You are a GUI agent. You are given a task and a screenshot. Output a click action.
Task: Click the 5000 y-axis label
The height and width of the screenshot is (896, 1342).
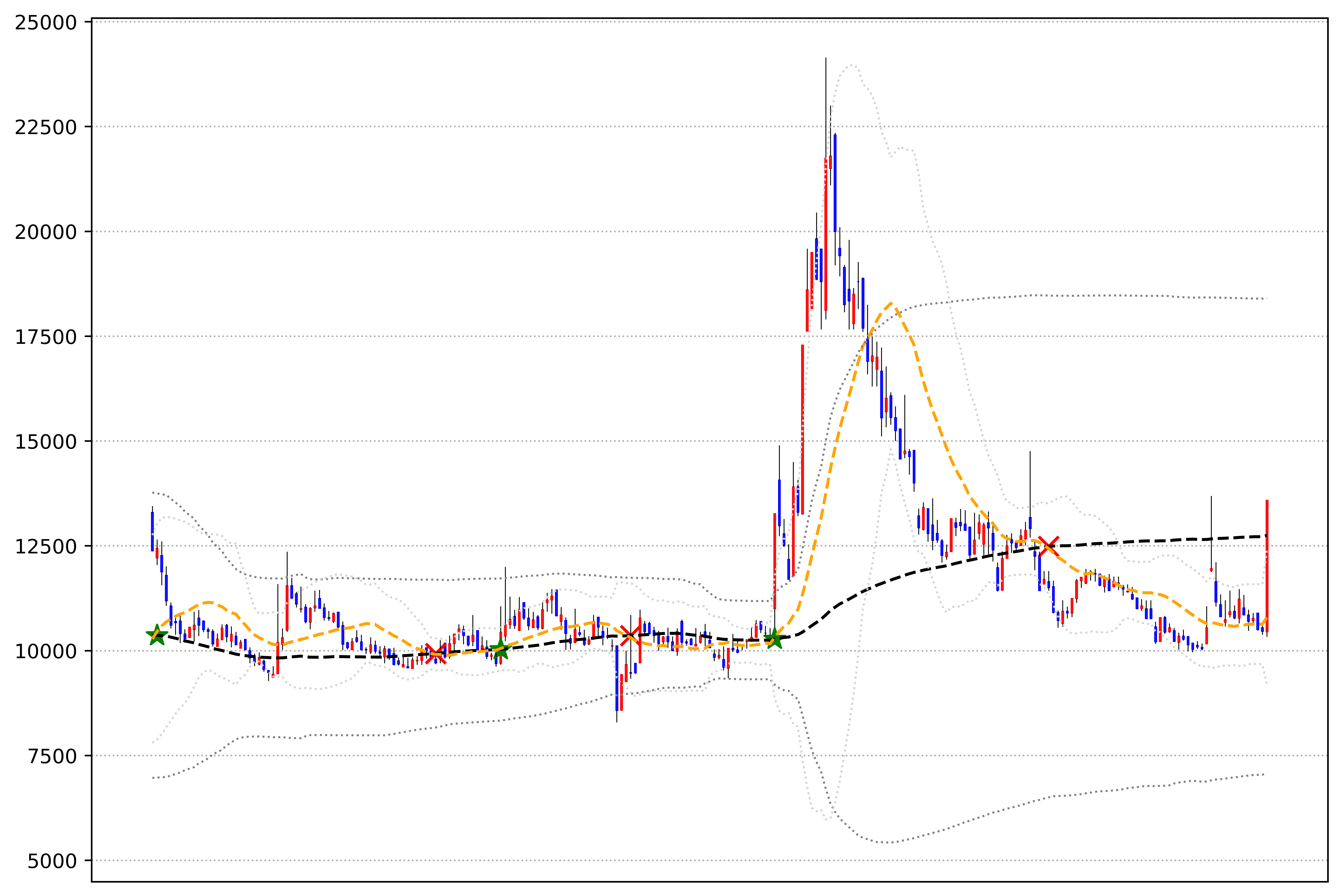point(52,861)
